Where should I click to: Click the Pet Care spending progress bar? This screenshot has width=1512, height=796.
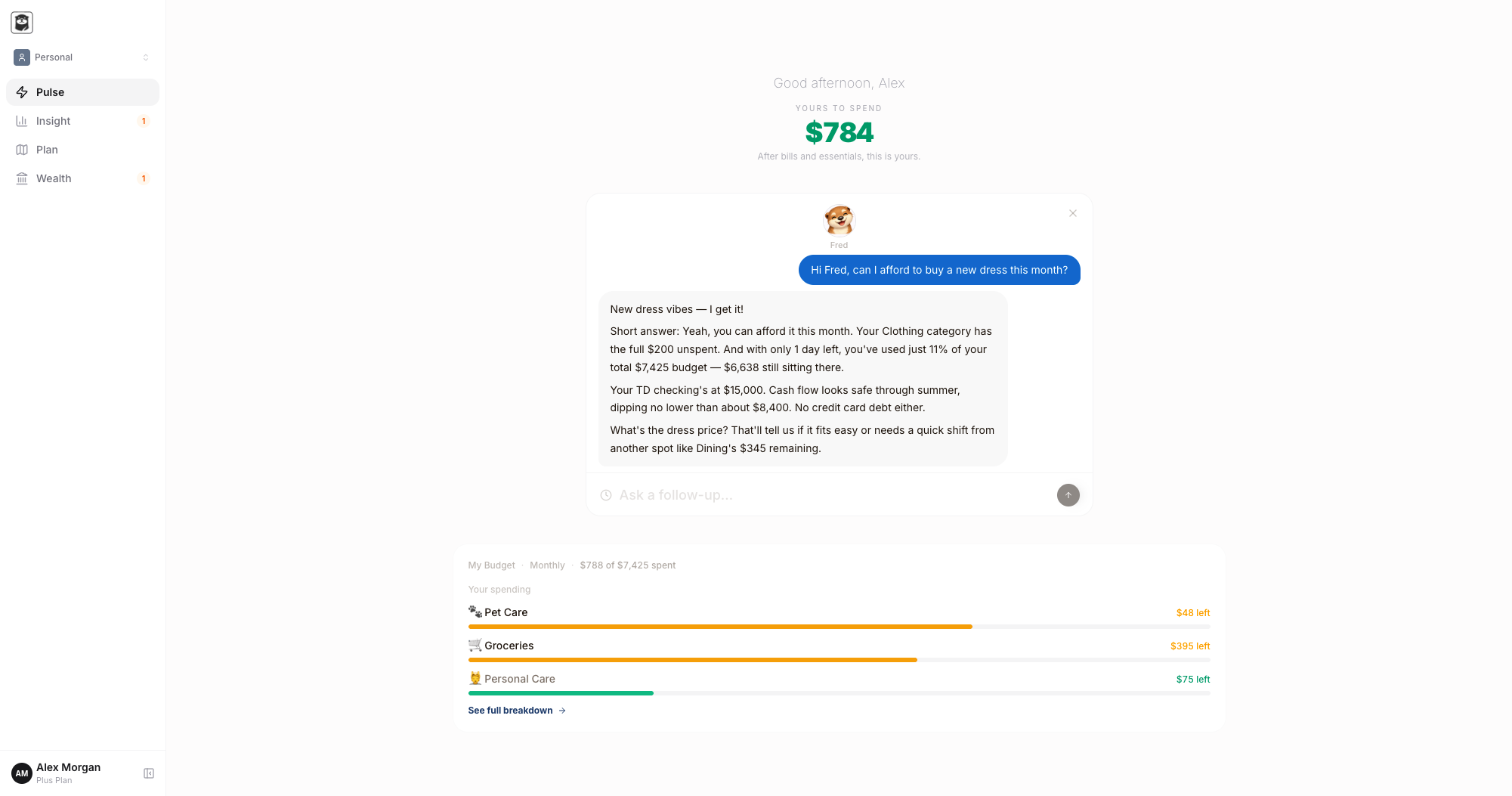click(839, 627)
